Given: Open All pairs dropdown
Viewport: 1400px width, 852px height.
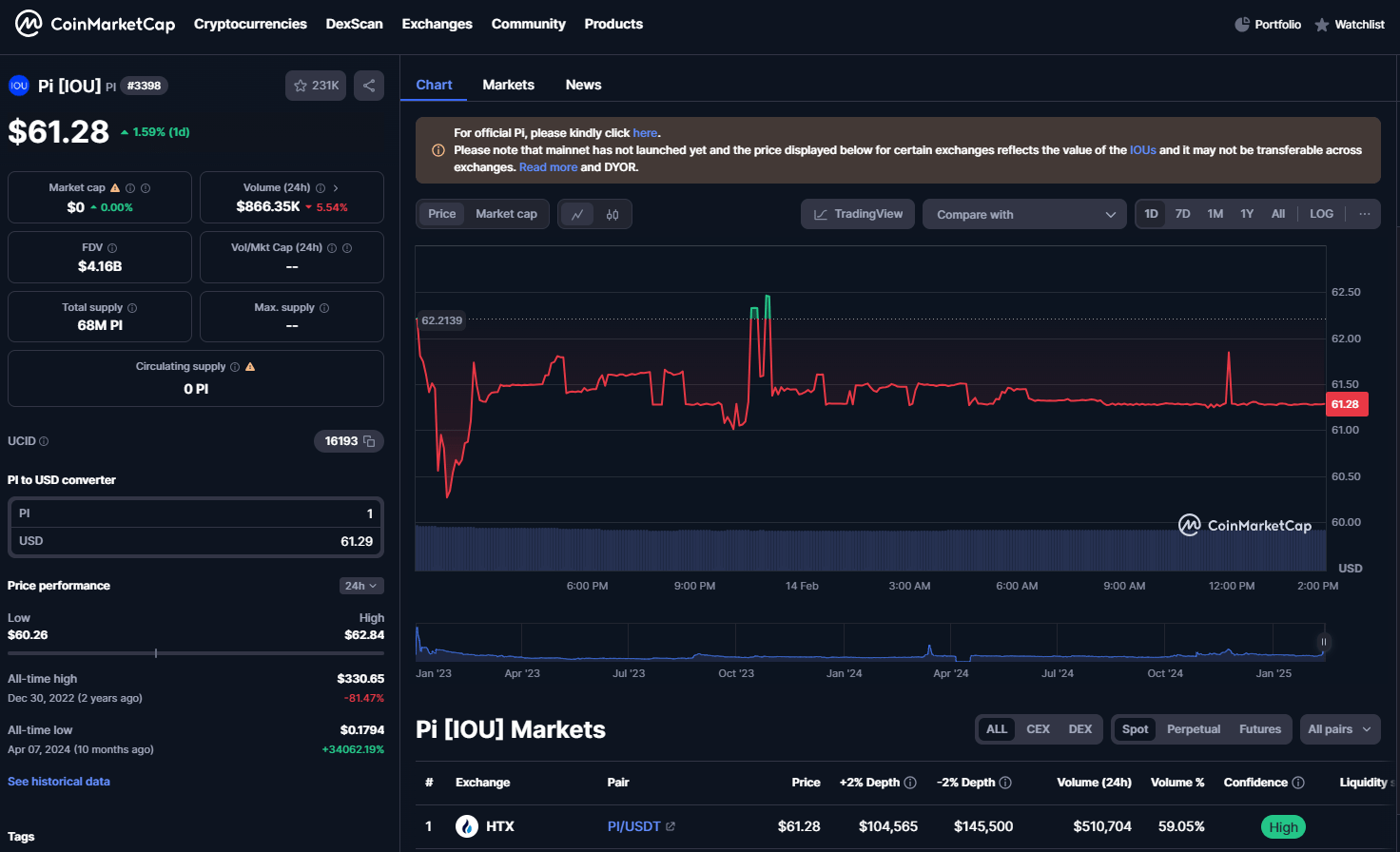Looking at the screenshot, I should (1339, 729).
